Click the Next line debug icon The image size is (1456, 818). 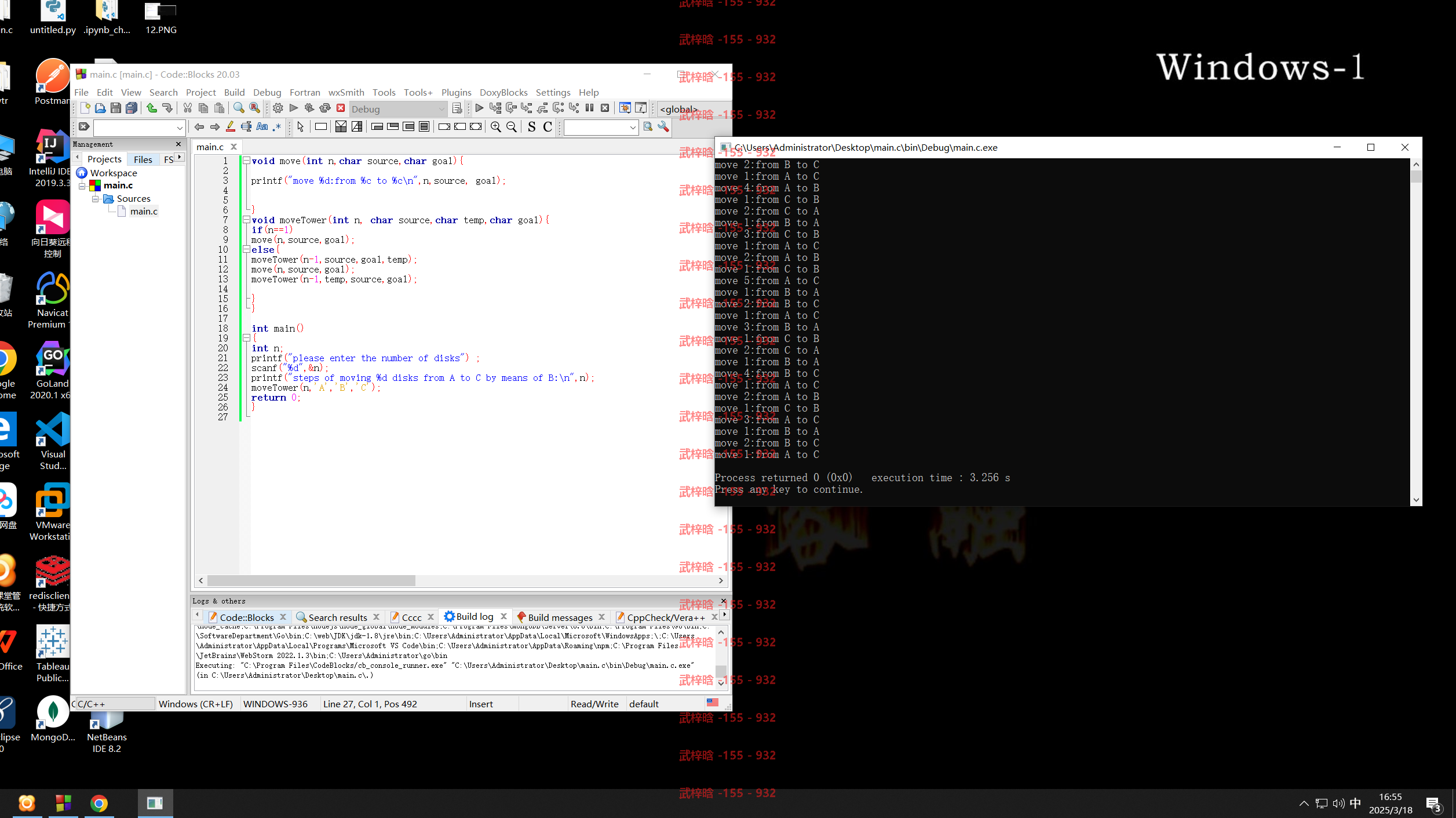(x=511, y=108)
